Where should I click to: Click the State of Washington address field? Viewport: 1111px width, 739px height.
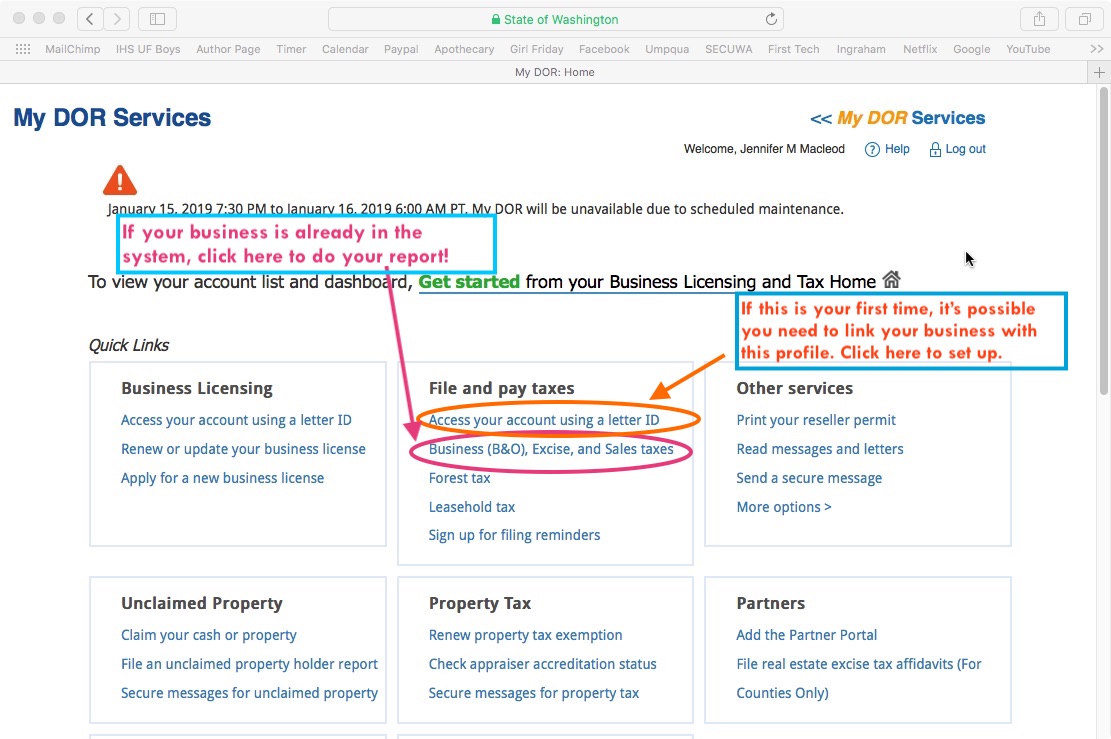(556, 19)
